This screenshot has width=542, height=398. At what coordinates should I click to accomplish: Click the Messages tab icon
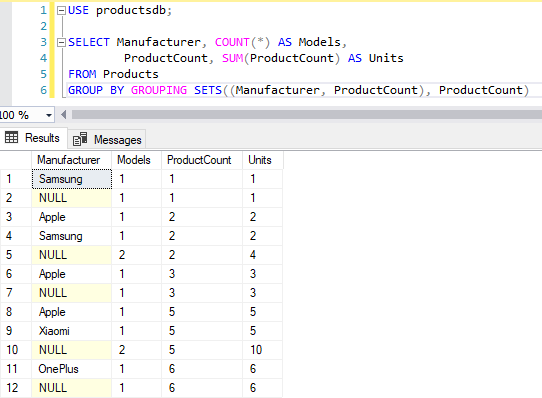(x=80, y=139)
